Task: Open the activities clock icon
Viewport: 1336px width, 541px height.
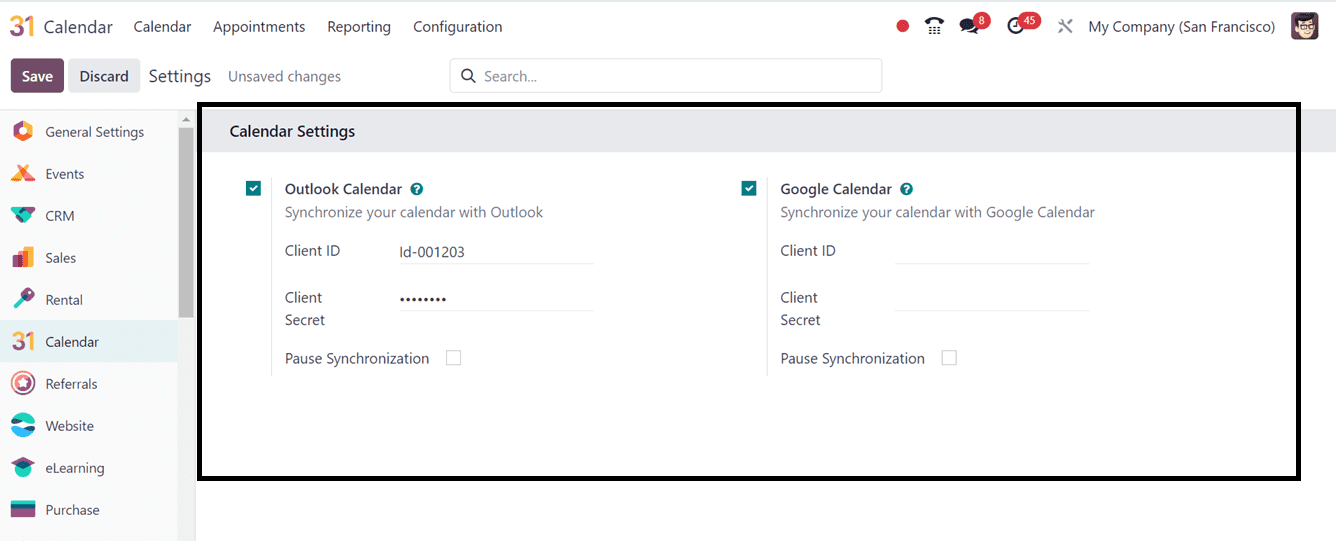Action: point(1016,27)
